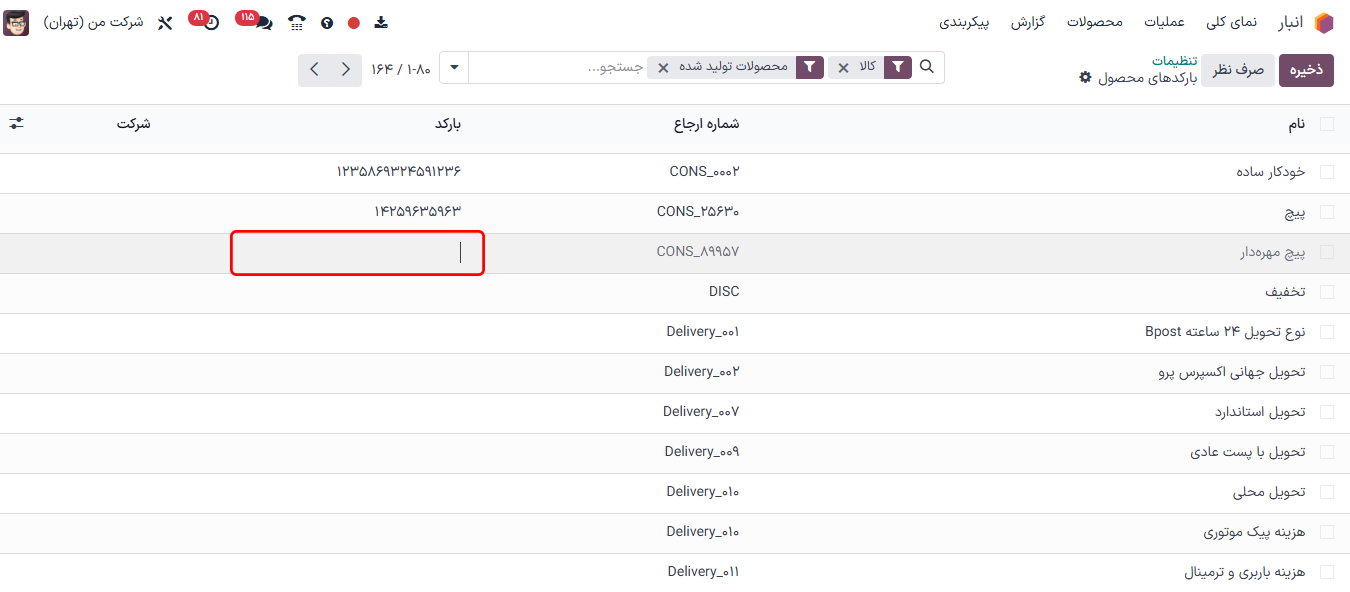Click the ذخیره save button

pyautogui.click(x=1306, y=70)
